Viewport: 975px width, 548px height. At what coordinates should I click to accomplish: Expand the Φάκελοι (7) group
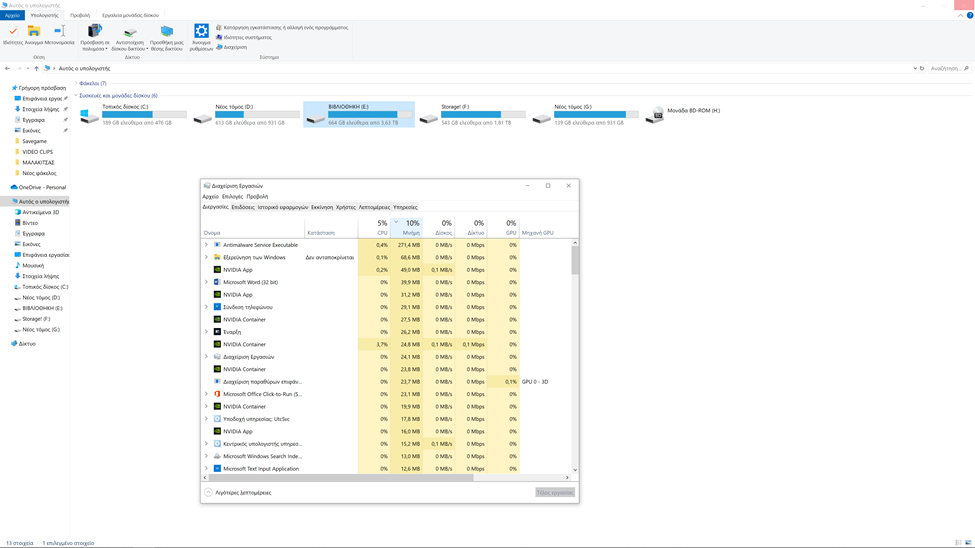click(x=76, y=83)
